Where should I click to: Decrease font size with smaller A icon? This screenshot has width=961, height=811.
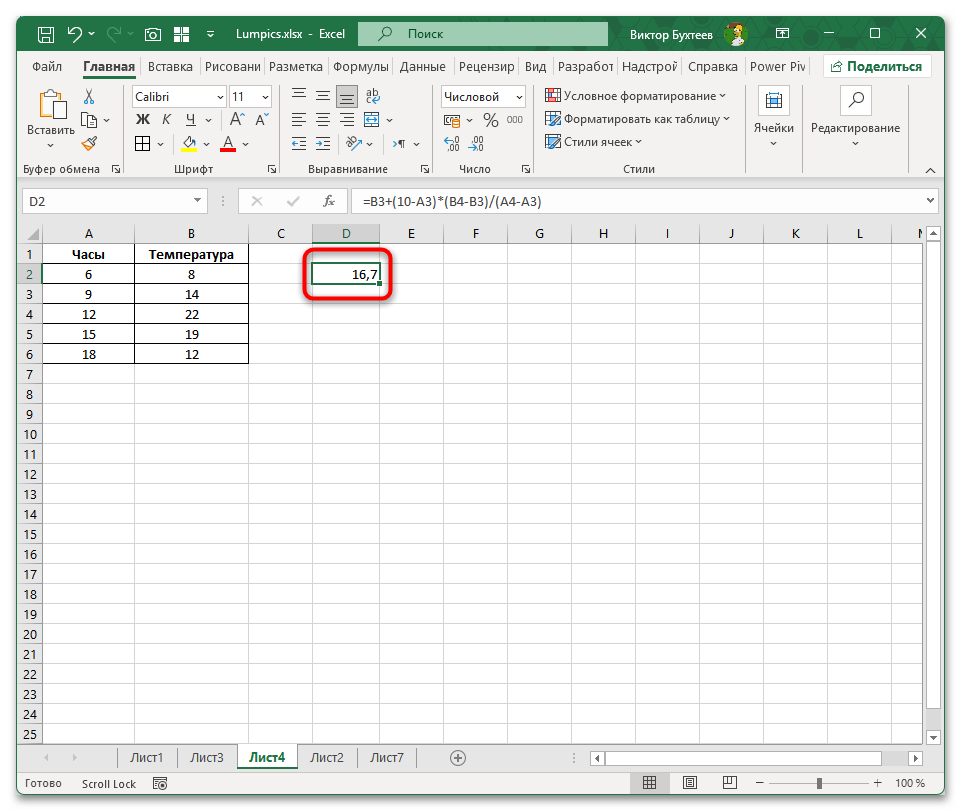pos(262,120)
